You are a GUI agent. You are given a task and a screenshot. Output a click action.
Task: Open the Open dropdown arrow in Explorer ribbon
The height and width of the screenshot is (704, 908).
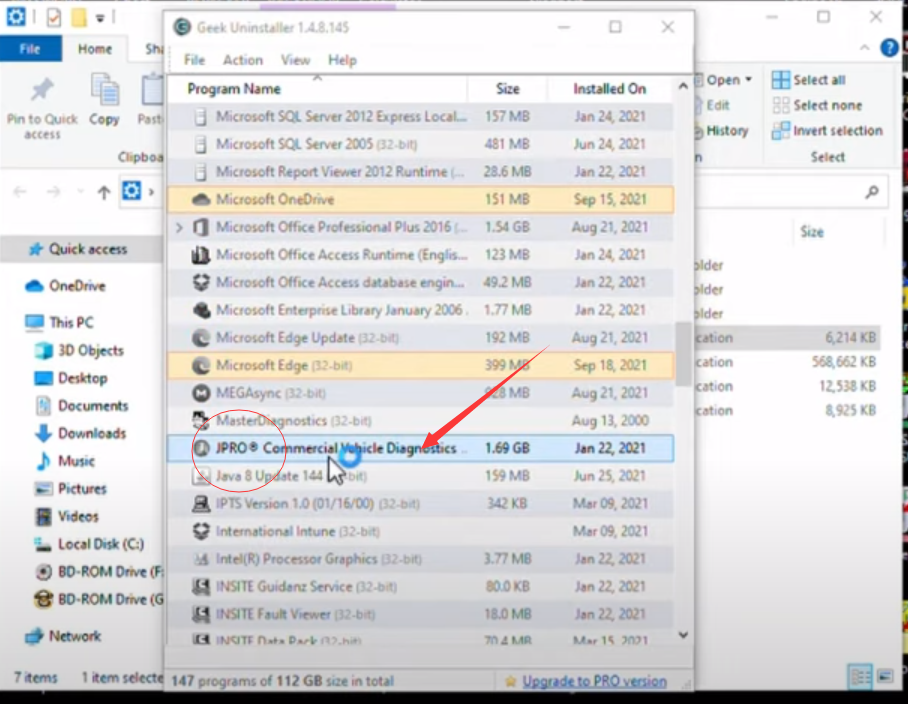click(749, 79)
